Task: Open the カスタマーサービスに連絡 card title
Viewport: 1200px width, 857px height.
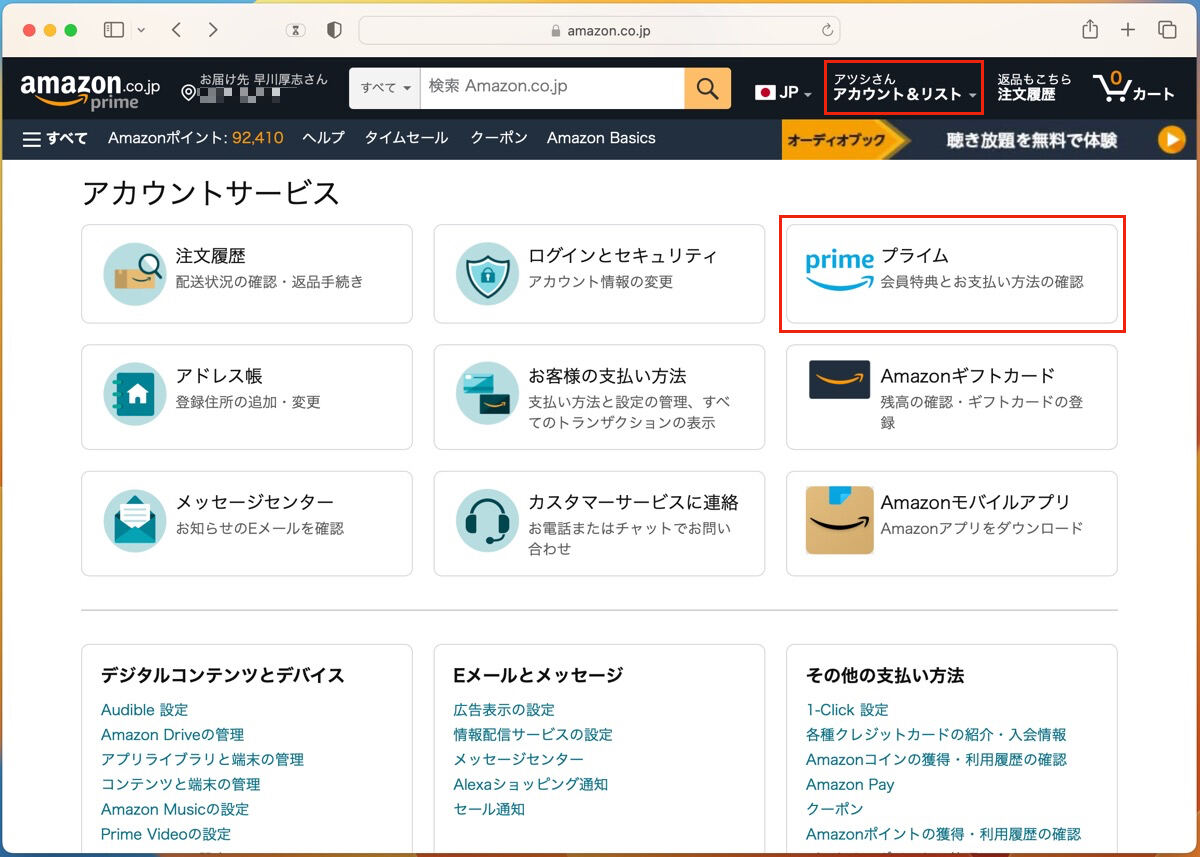Action: click(x=633, y=502)
